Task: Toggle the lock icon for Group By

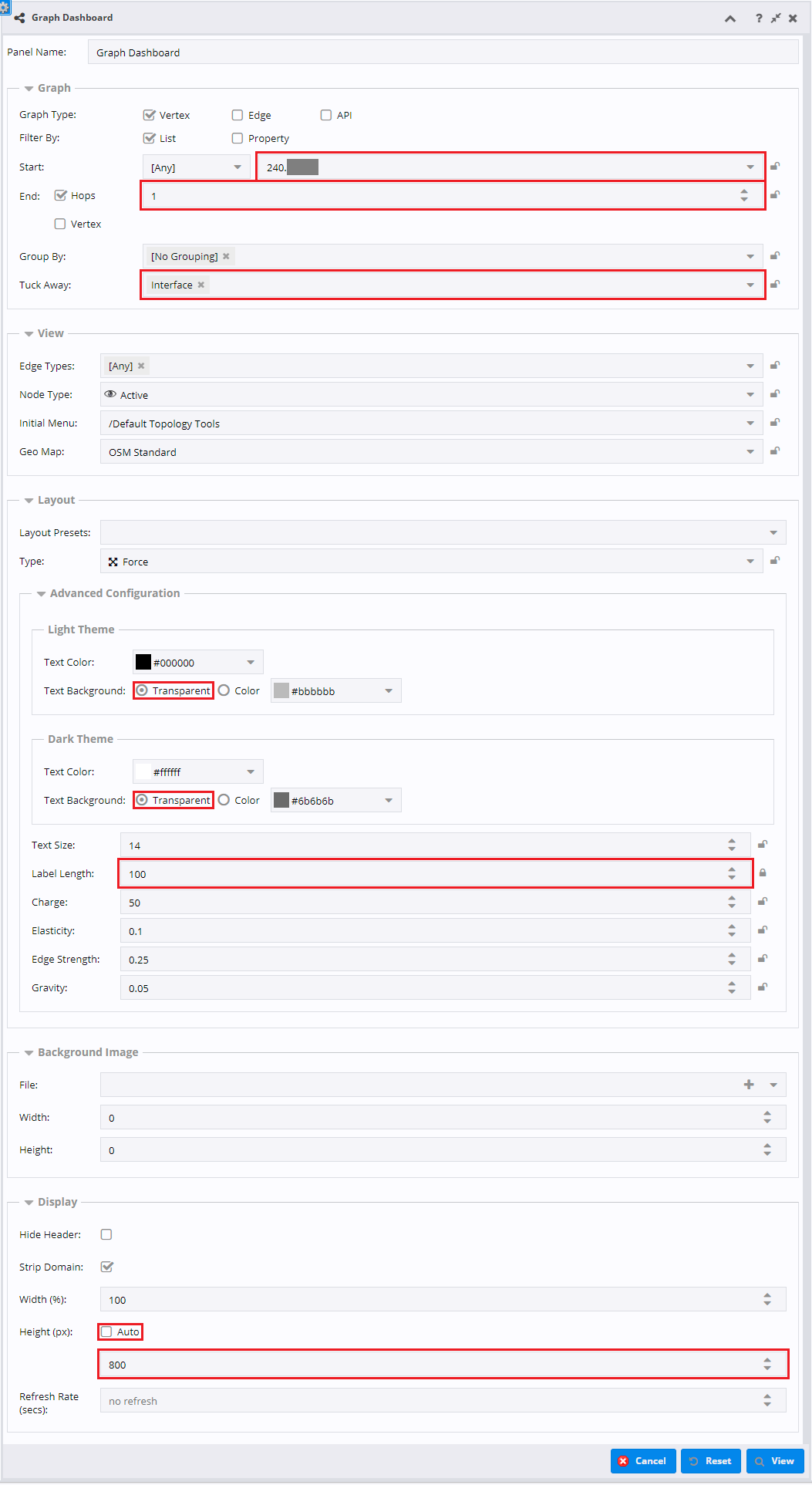Action: [775, 255]
